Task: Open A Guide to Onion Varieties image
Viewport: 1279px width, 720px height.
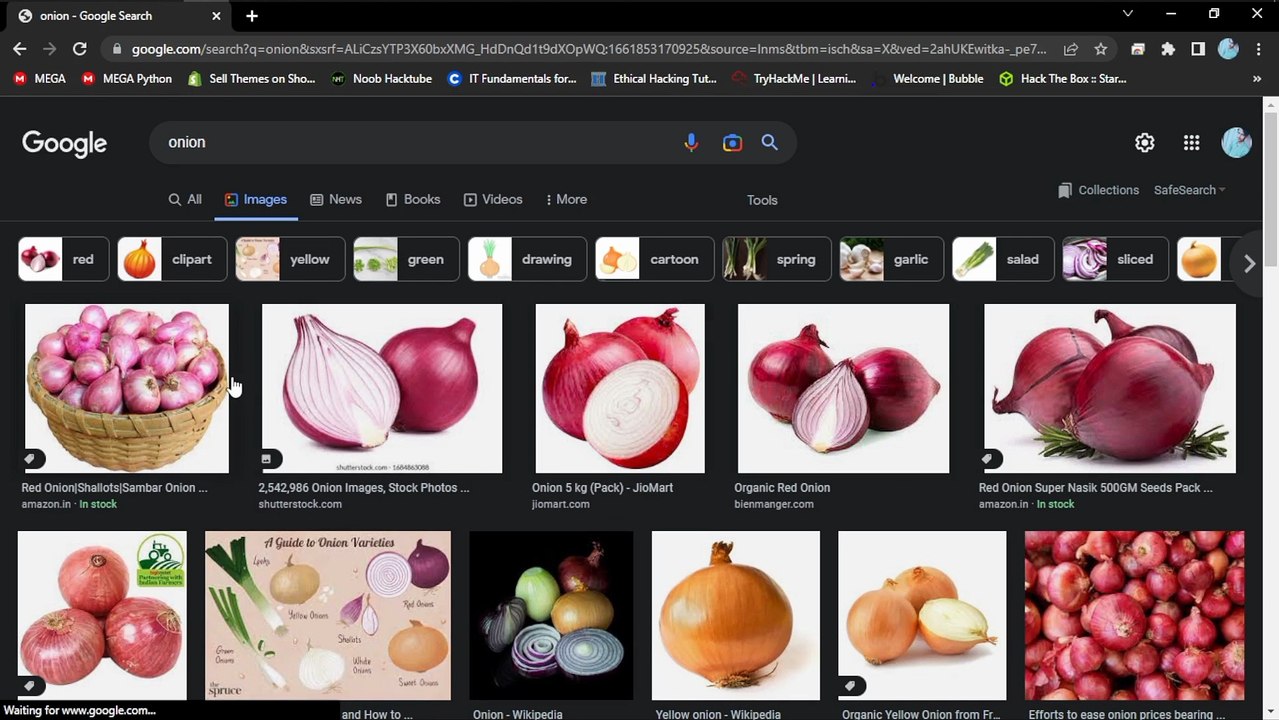Action: tap(328, 615)
